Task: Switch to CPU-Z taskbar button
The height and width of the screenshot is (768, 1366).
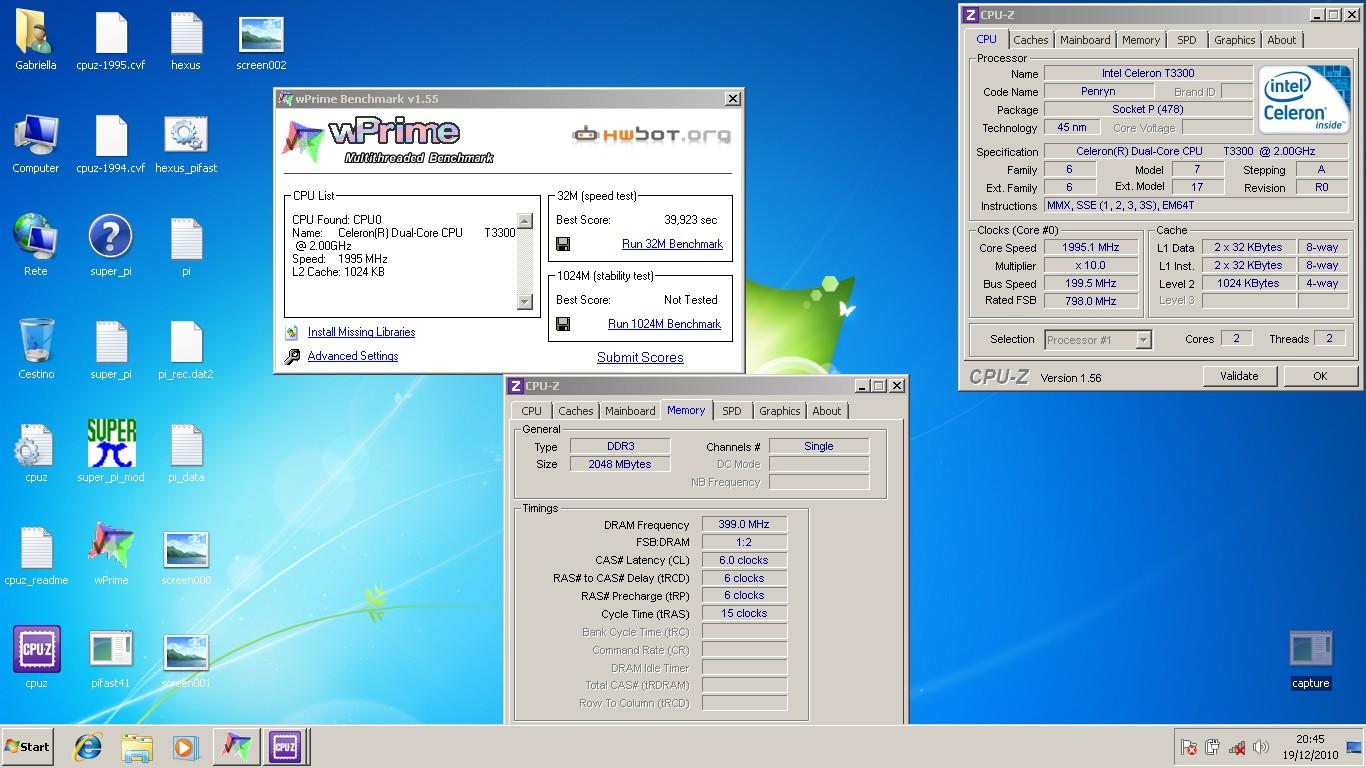Action: 285,746
